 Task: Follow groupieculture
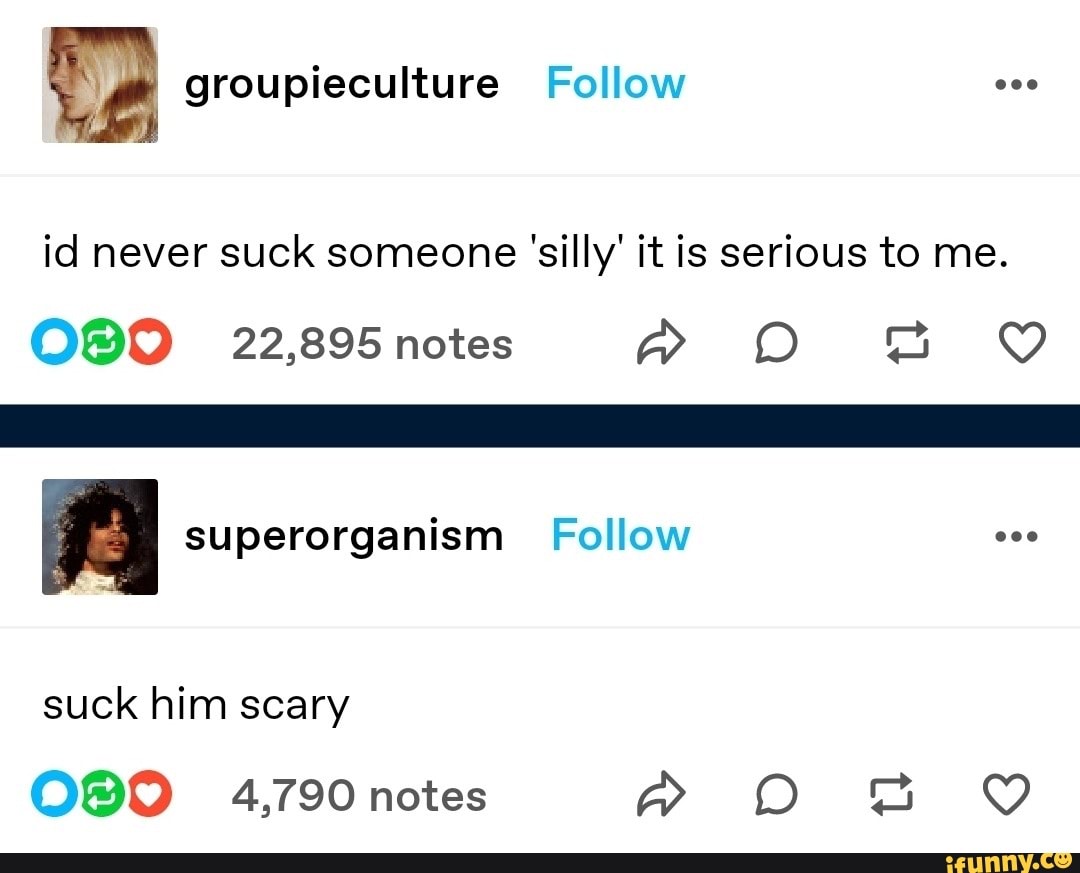616,83
